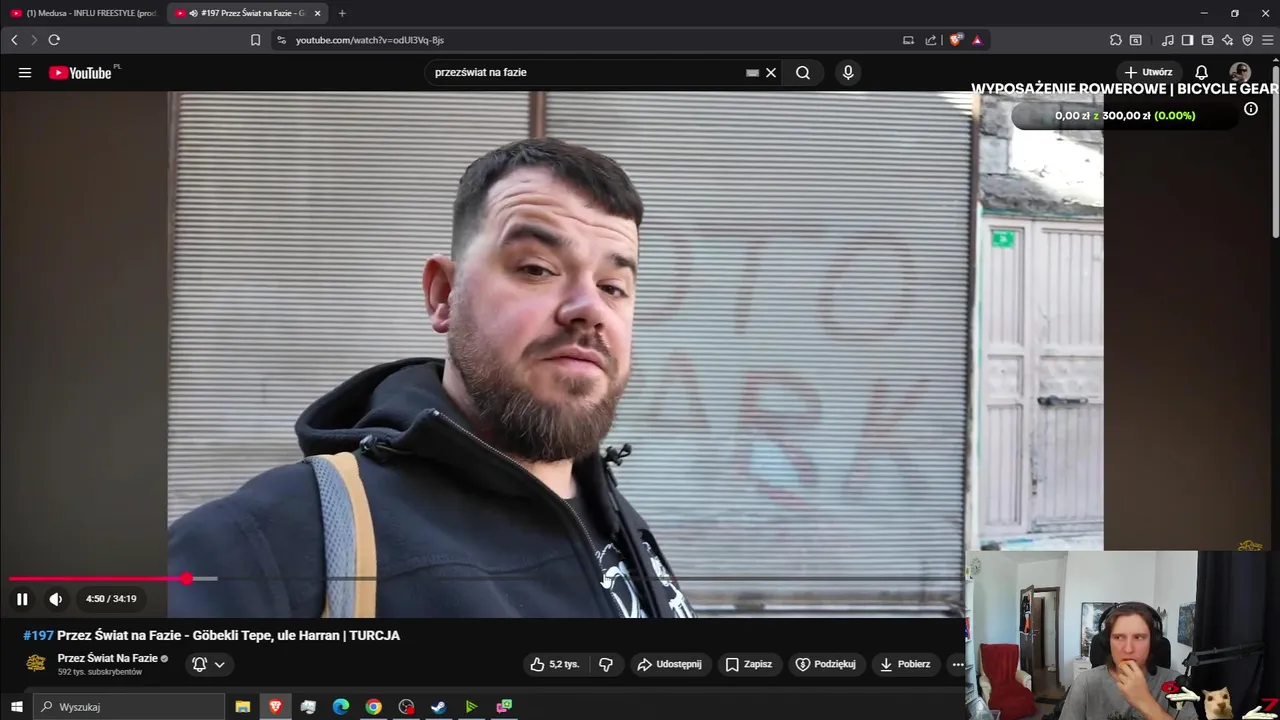Open the more actions three-dot menu

(x=957, y=664)
